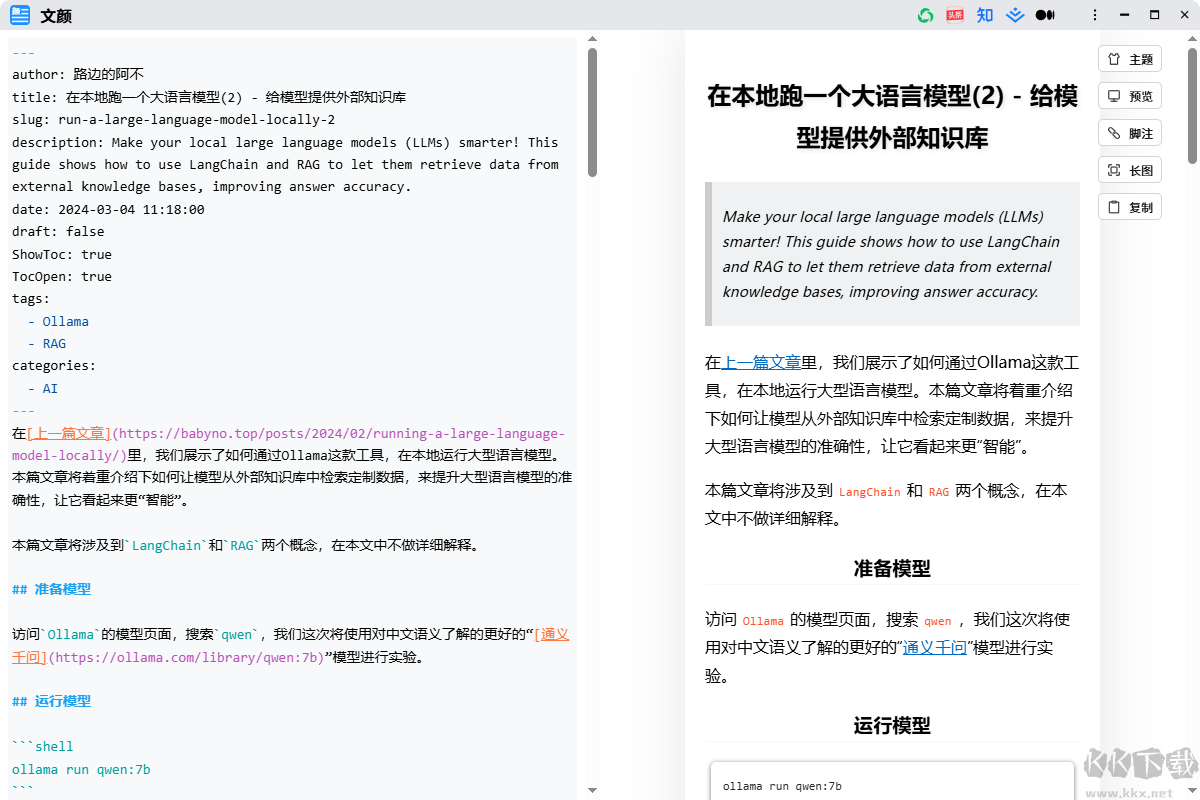The image size is (1200, 800).
Task: Click the 'date: 2024-03-04 11:18:00' line
Action: [x=108, y=209]
